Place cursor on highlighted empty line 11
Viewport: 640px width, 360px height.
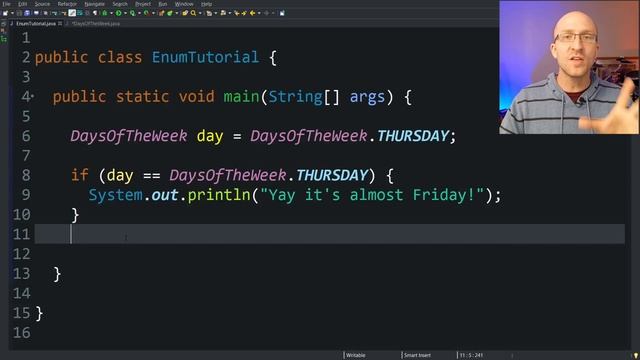point(330,234)
